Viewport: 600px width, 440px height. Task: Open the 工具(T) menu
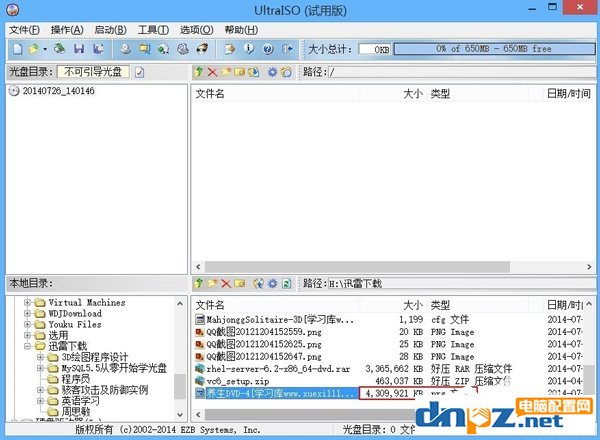point(153,30)
